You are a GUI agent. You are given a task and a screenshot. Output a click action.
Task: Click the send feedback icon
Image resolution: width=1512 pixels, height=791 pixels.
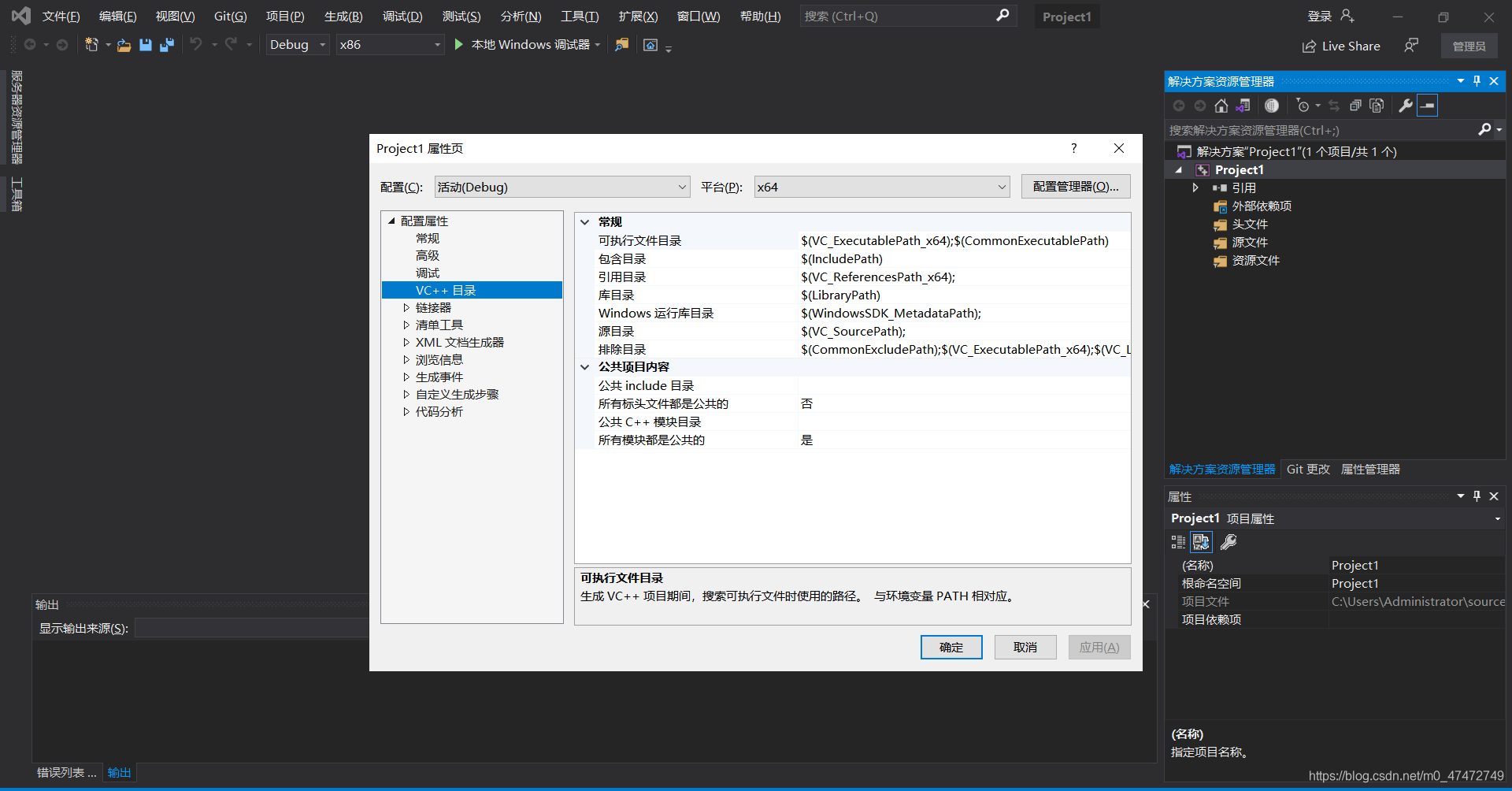[x=1411, y=46]
